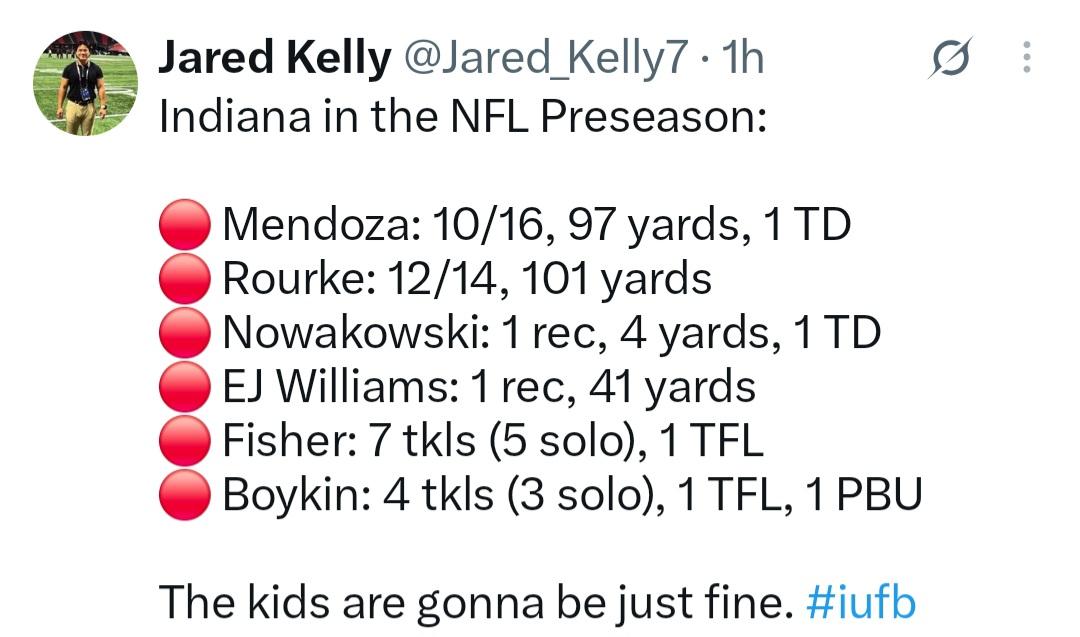
Task: Follow the #iufb hashtag
Action: (860, 603)
